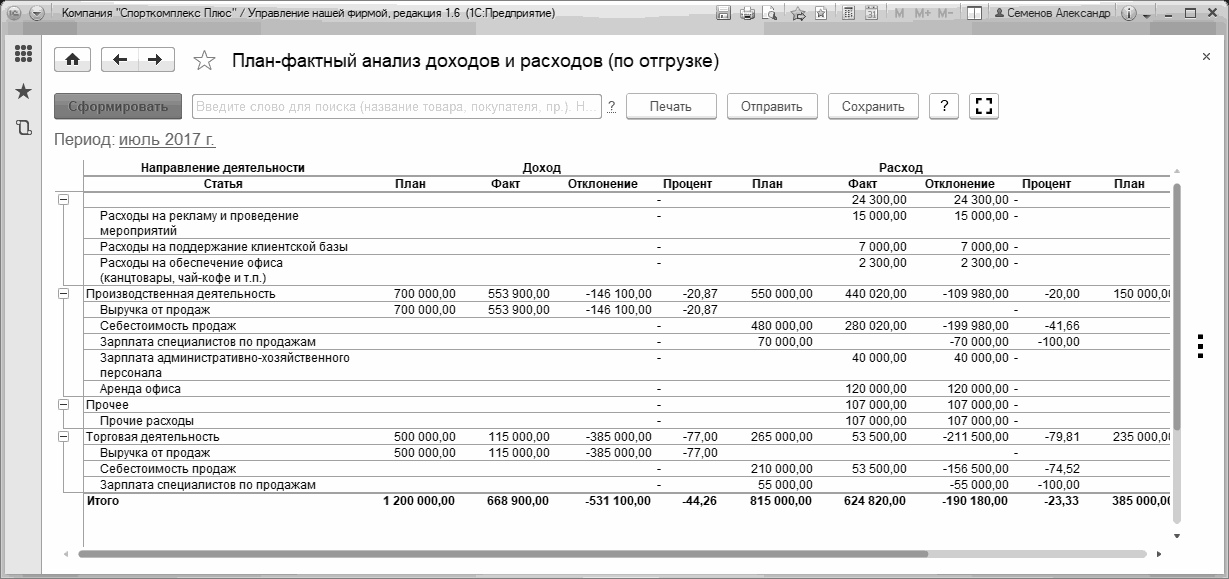Open help with the boxed ? button
The height and width of the screenshot is (579, 1229).
click(x=944, y=106)
